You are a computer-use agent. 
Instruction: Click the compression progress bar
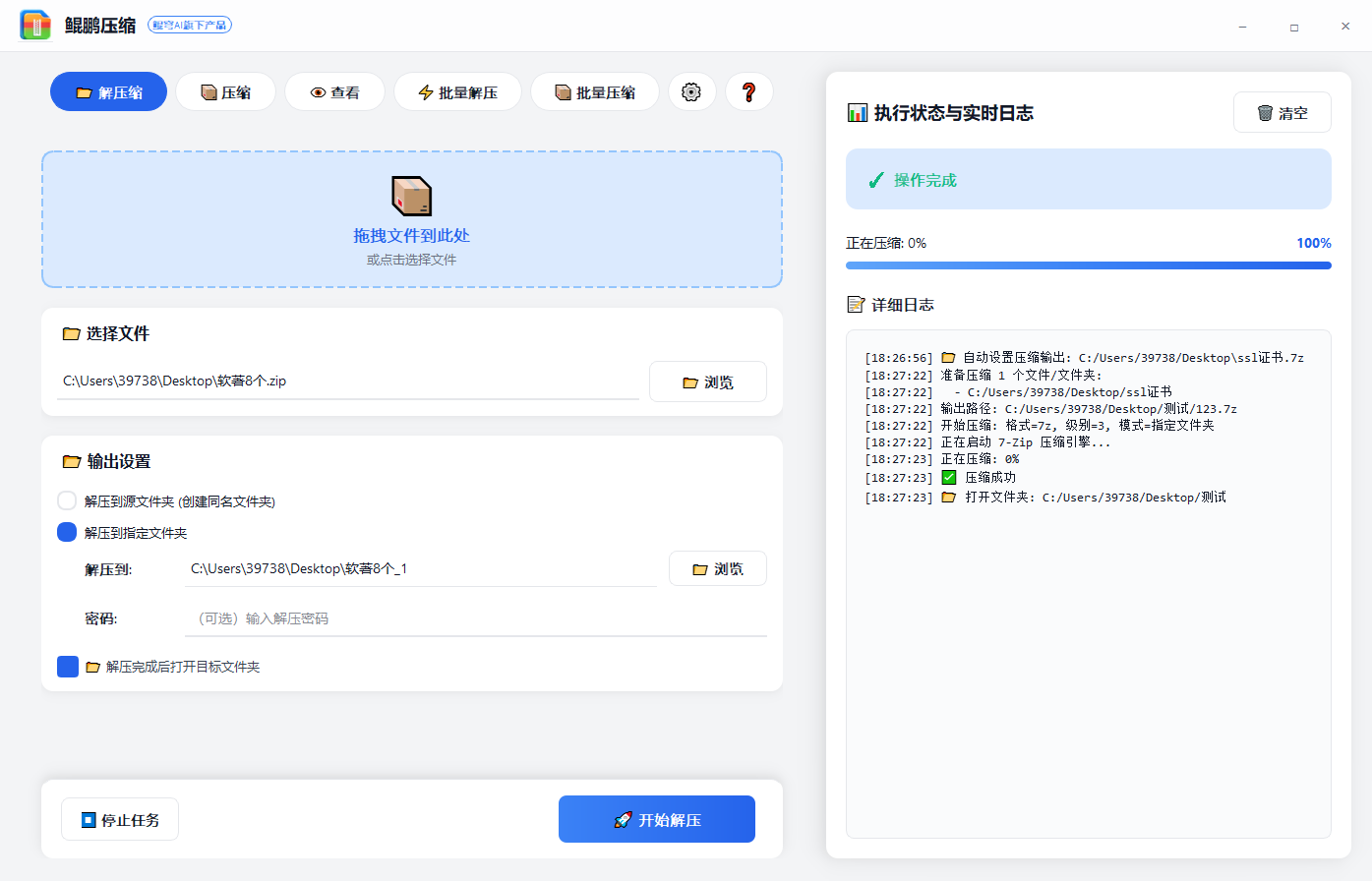click(1087, 264)
